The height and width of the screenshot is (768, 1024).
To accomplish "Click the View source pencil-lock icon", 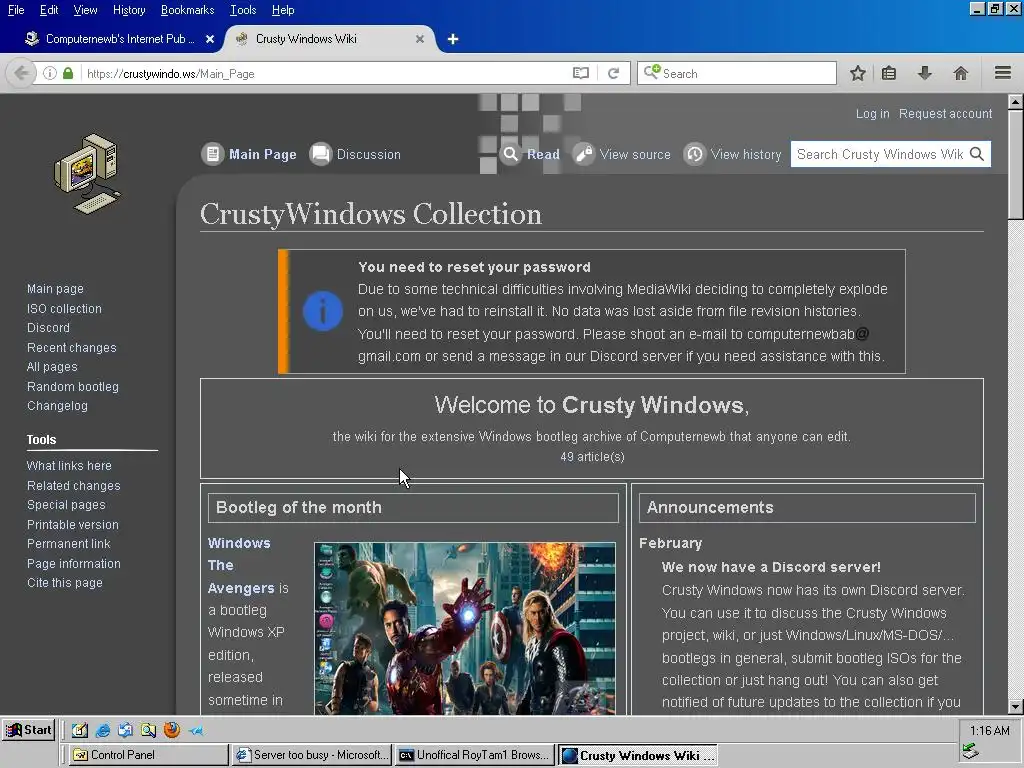I will (583, 154).
